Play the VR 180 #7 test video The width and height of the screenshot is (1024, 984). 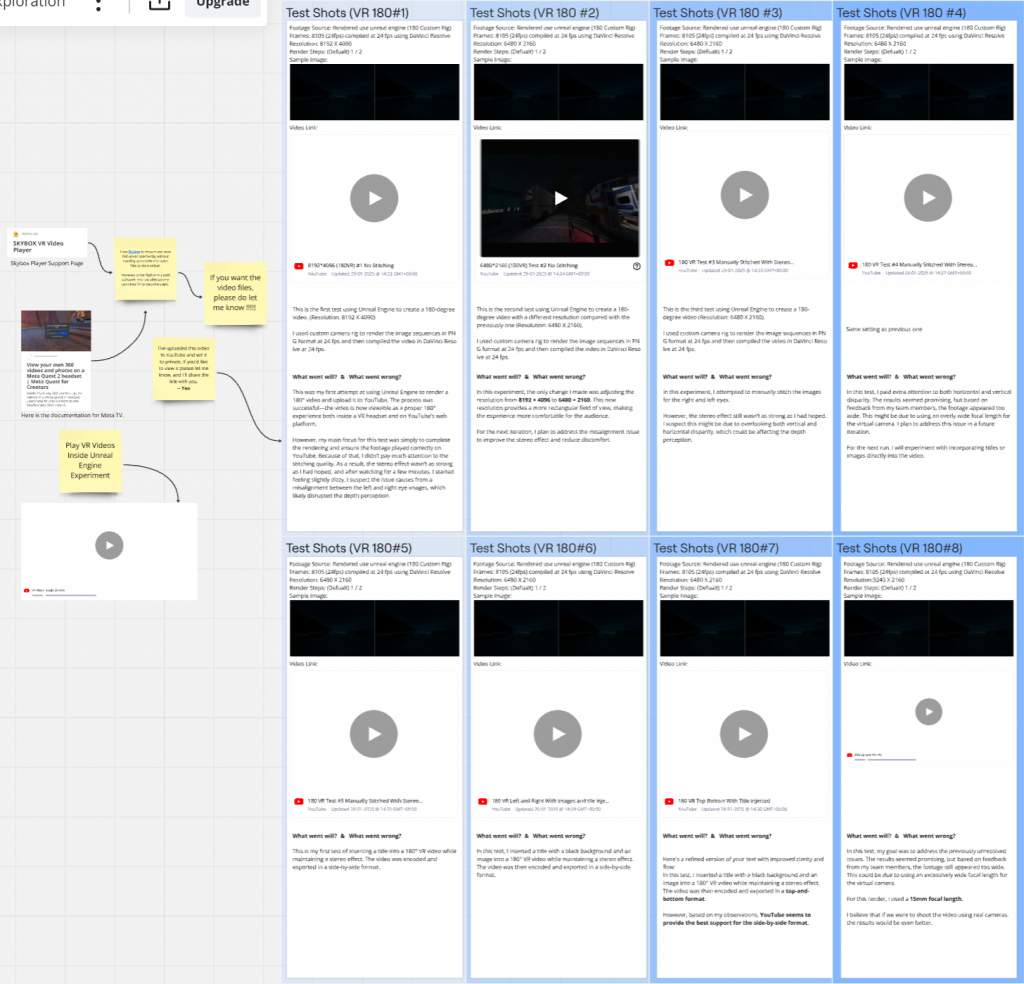744,734
